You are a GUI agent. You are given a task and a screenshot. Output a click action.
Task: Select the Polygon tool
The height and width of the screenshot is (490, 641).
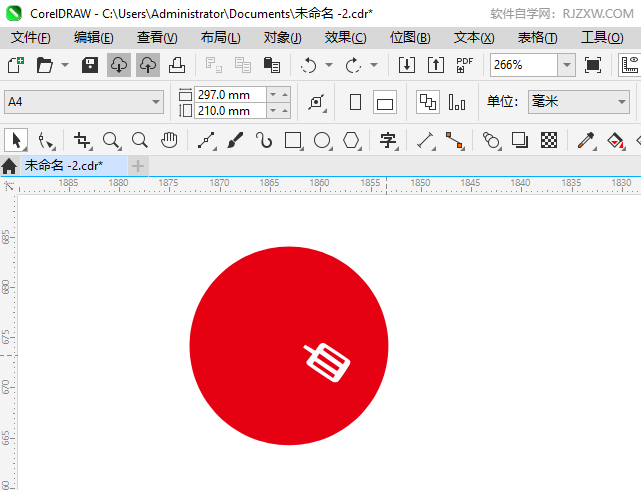pyautogui.click(x=352, y=141)
